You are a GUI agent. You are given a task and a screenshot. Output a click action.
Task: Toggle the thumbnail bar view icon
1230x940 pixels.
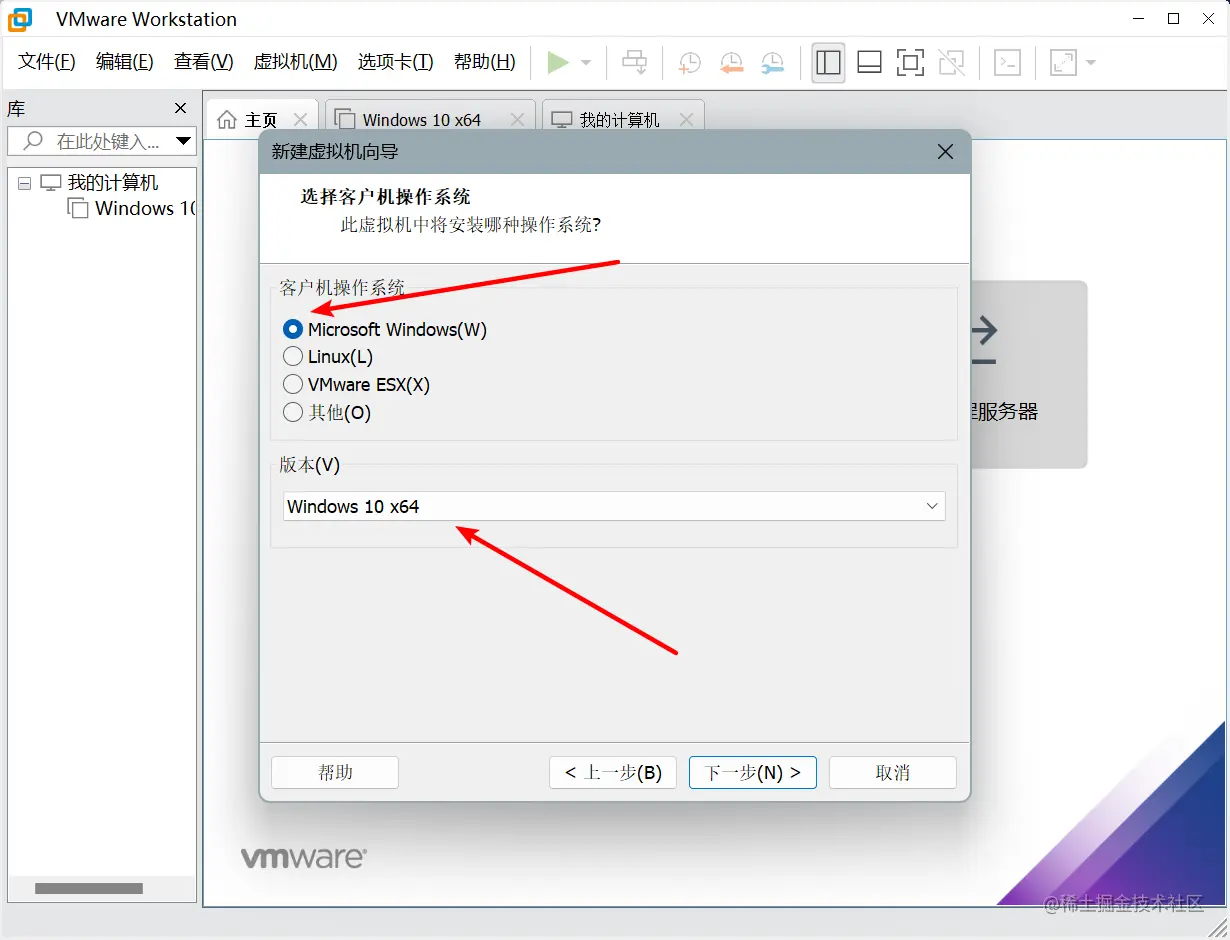coord(869,63)
